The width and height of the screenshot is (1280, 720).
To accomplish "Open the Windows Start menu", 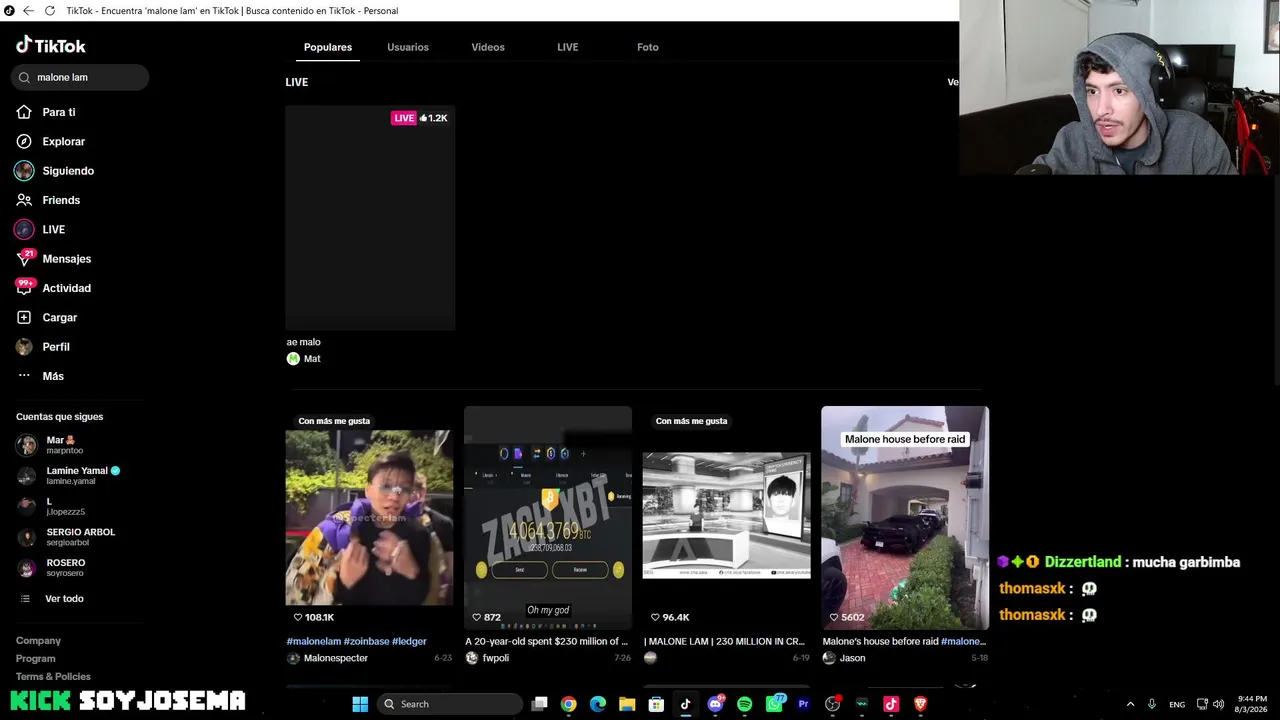I will coord(360,704).
